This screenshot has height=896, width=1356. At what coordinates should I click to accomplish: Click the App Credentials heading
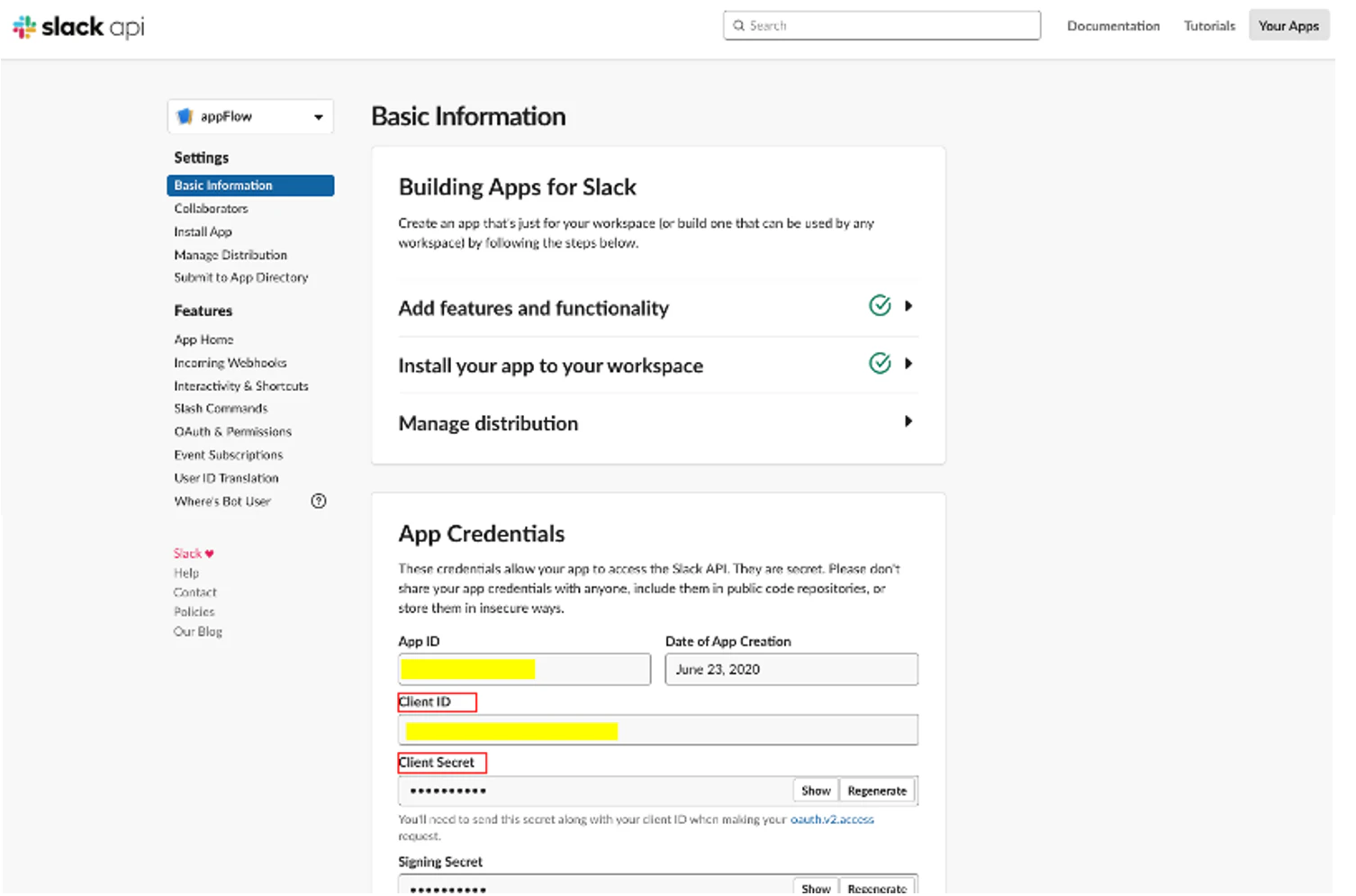pos(482,534)
